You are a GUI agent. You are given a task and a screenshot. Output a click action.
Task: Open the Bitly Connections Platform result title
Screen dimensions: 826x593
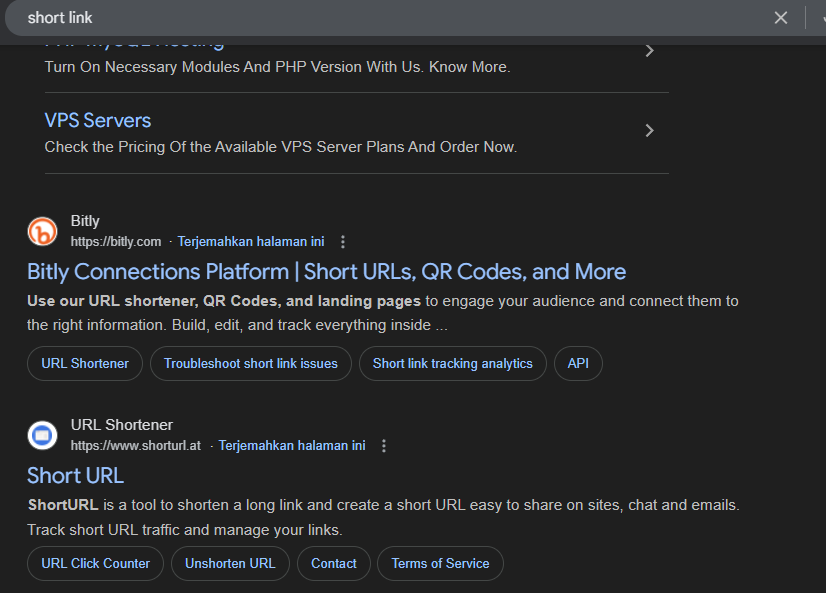point(327,272)
